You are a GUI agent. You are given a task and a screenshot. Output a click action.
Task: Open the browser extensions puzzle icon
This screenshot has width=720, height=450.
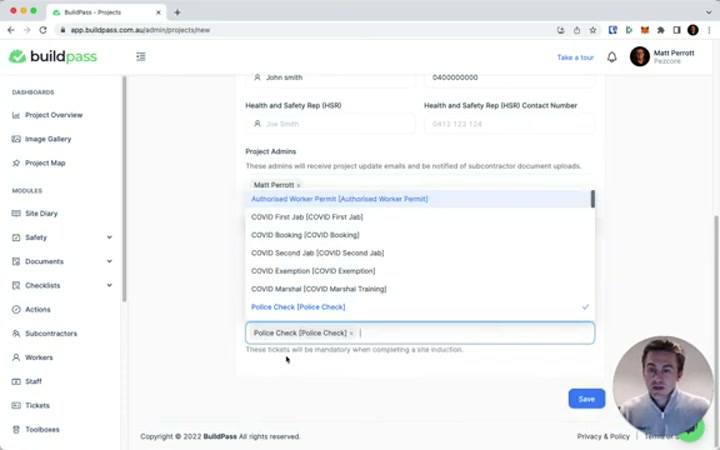click(x=661, y=30)
